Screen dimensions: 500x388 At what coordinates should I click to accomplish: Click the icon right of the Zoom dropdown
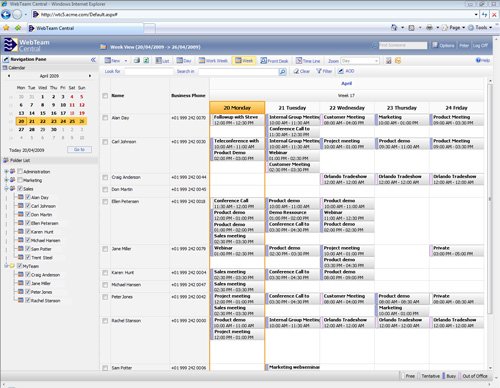[388, 61]
